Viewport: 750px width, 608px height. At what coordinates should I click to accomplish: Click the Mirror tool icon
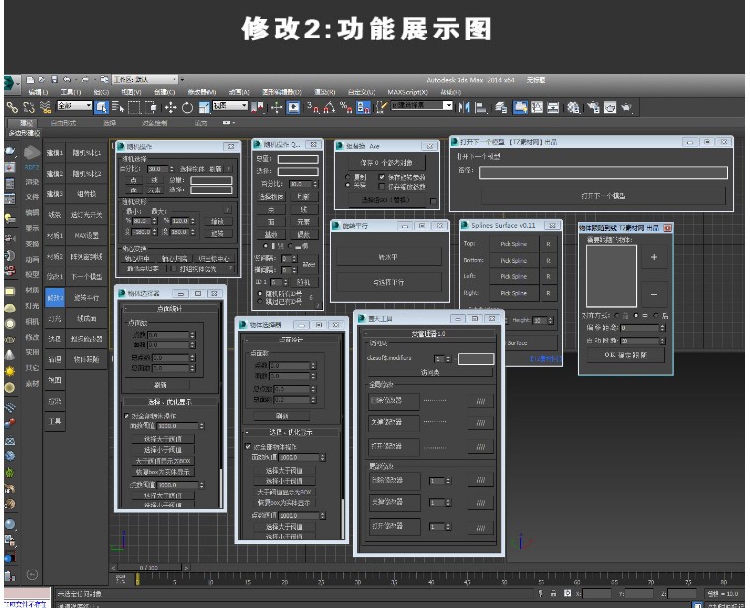[x=463, y=107]
